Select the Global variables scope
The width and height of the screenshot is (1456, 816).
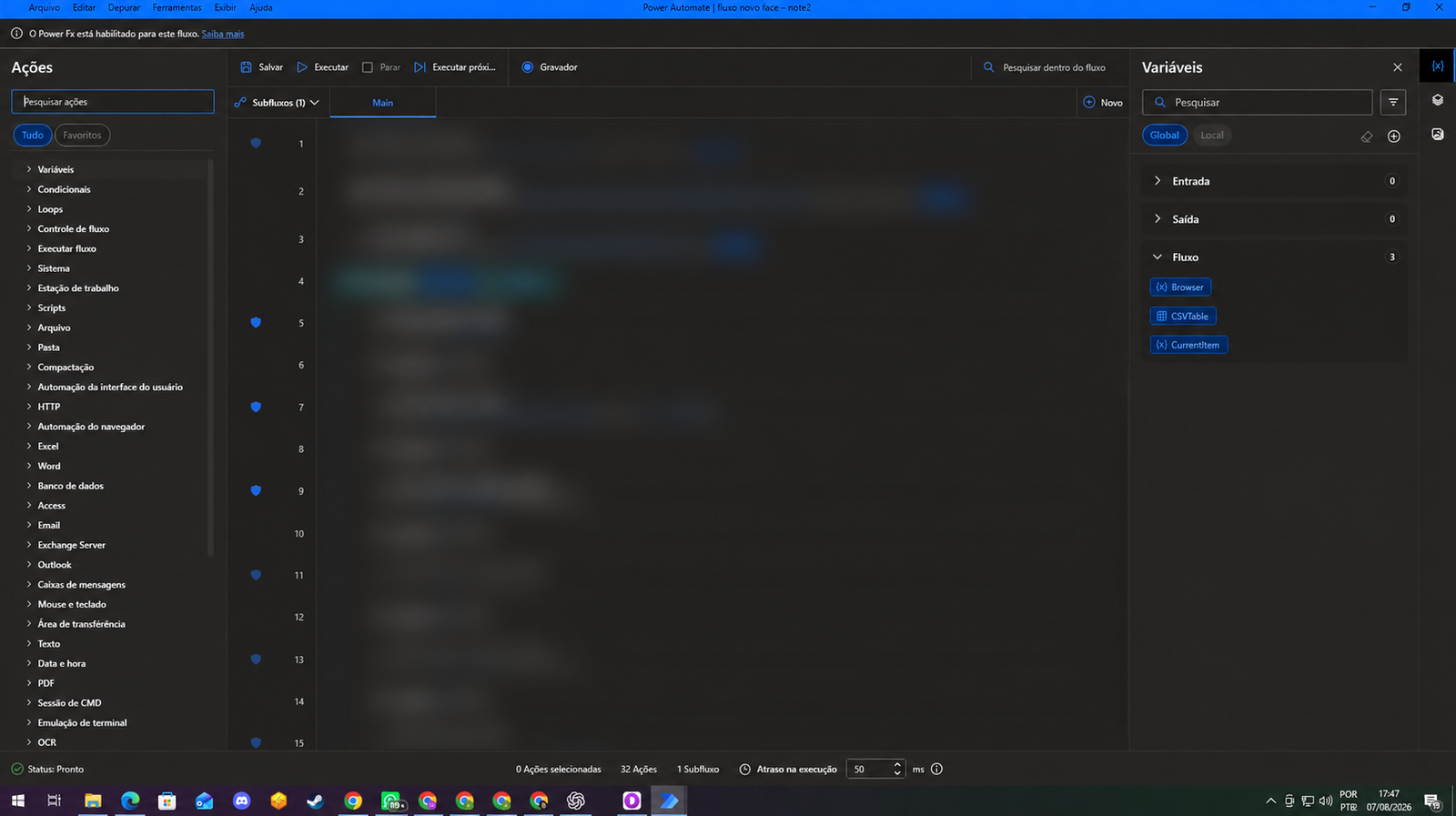coord(1165,136)
